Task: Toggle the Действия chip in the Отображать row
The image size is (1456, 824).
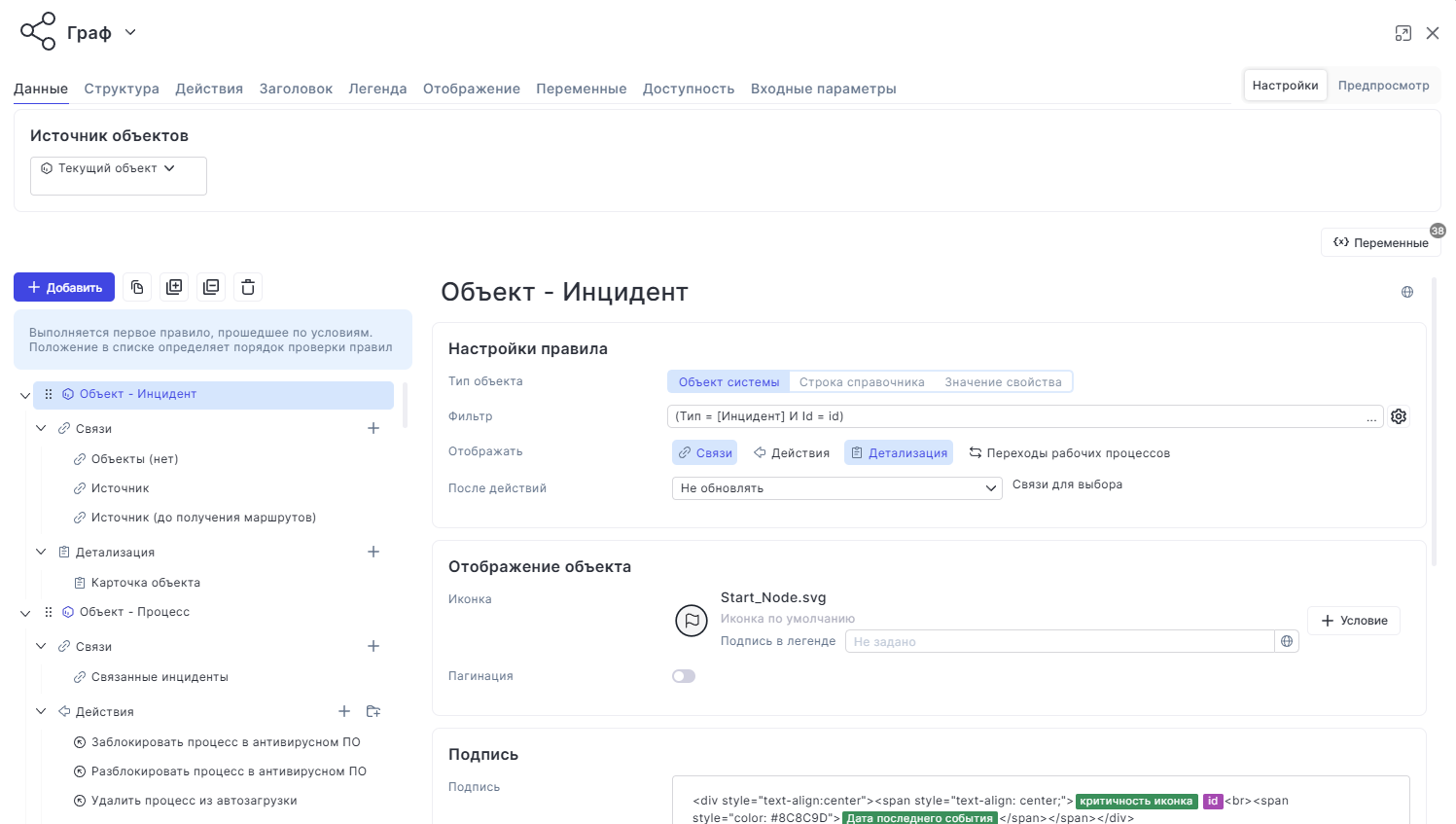Action: point(792,452)
